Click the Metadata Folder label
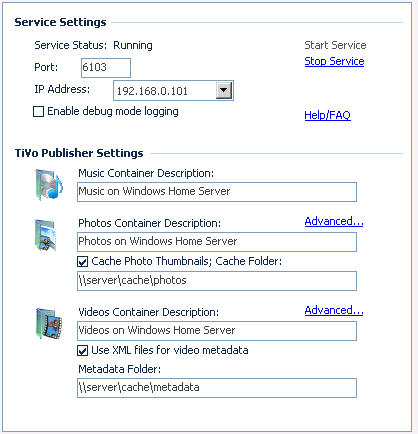This screenshot has height=434, width=418. pyautogui.click(x=120, y=369)
